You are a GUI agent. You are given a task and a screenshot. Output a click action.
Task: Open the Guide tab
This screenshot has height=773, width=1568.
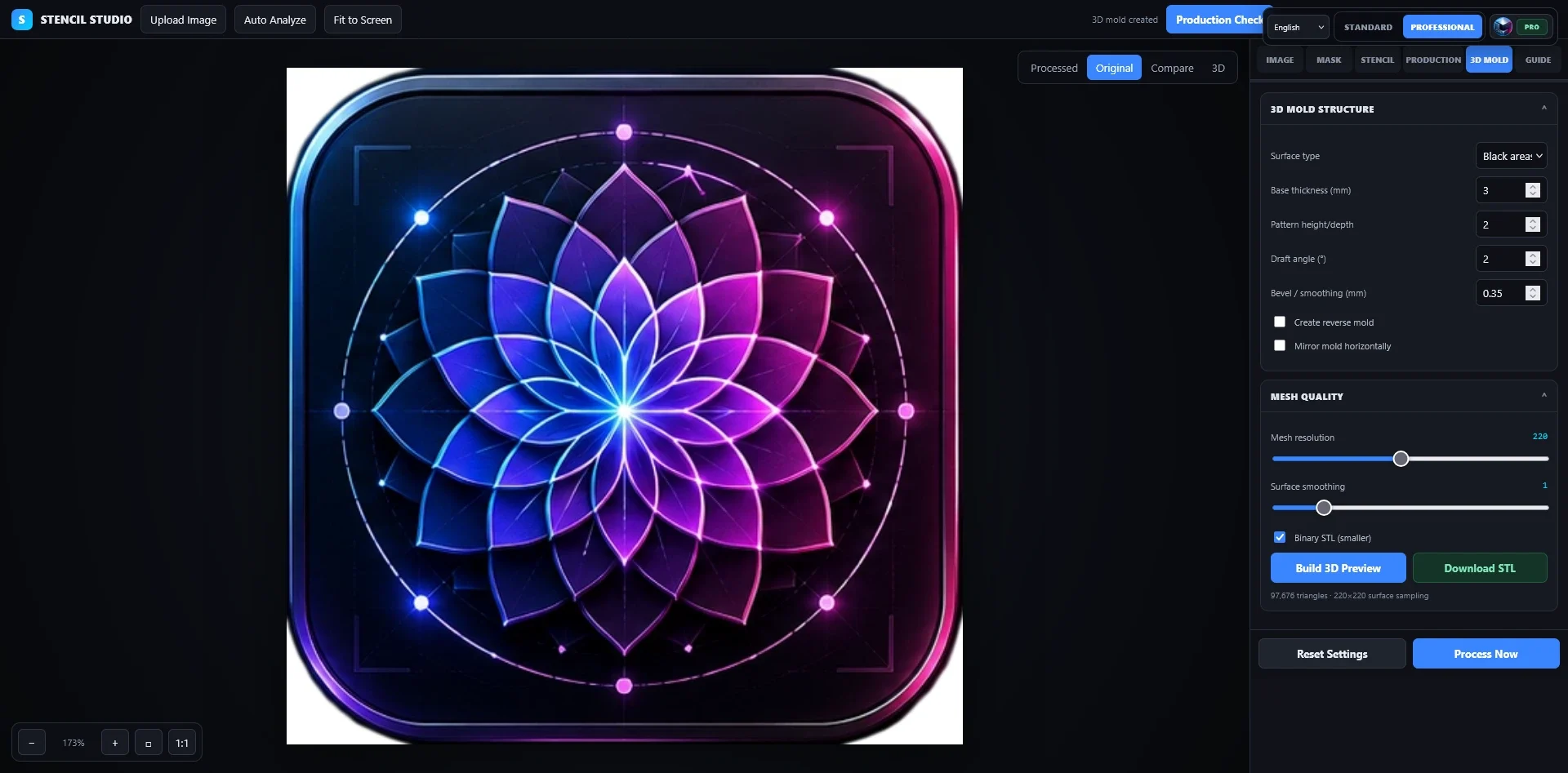coord(1538,60)
